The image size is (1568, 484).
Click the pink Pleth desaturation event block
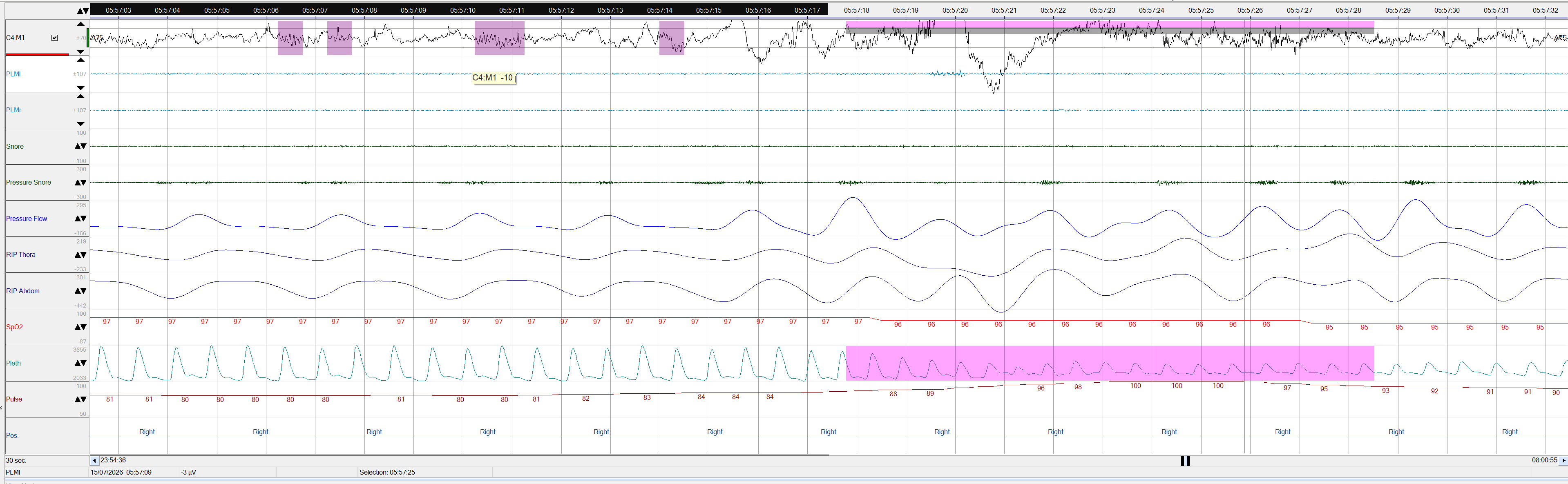pos(1110,364)
